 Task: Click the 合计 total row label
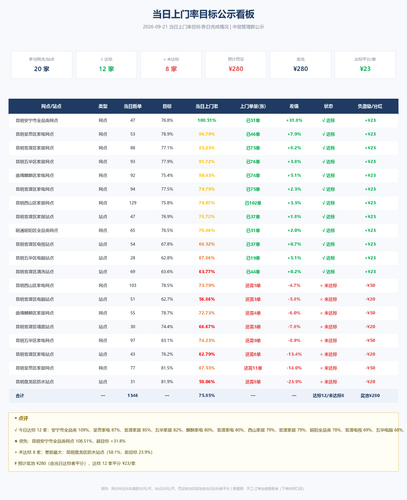(20, 396)
